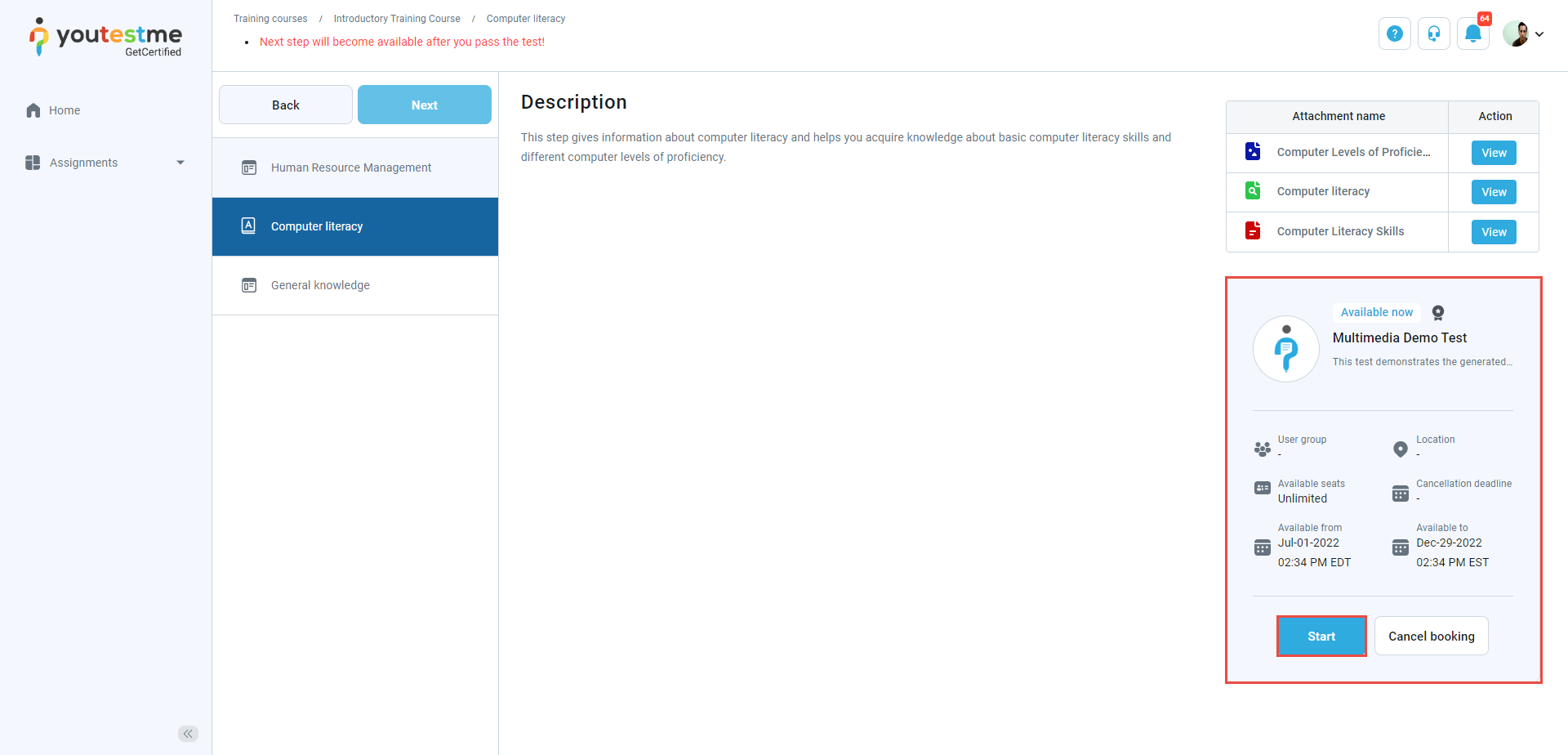Screen dimensions: 1568x755
Task: Click the User group icon
Action: point(1263,449)
